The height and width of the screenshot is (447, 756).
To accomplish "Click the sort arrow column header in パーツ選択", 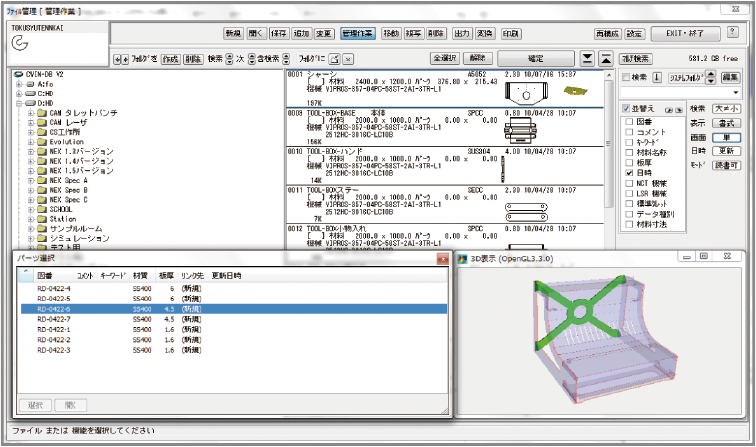I will click(x=25, y=275).
